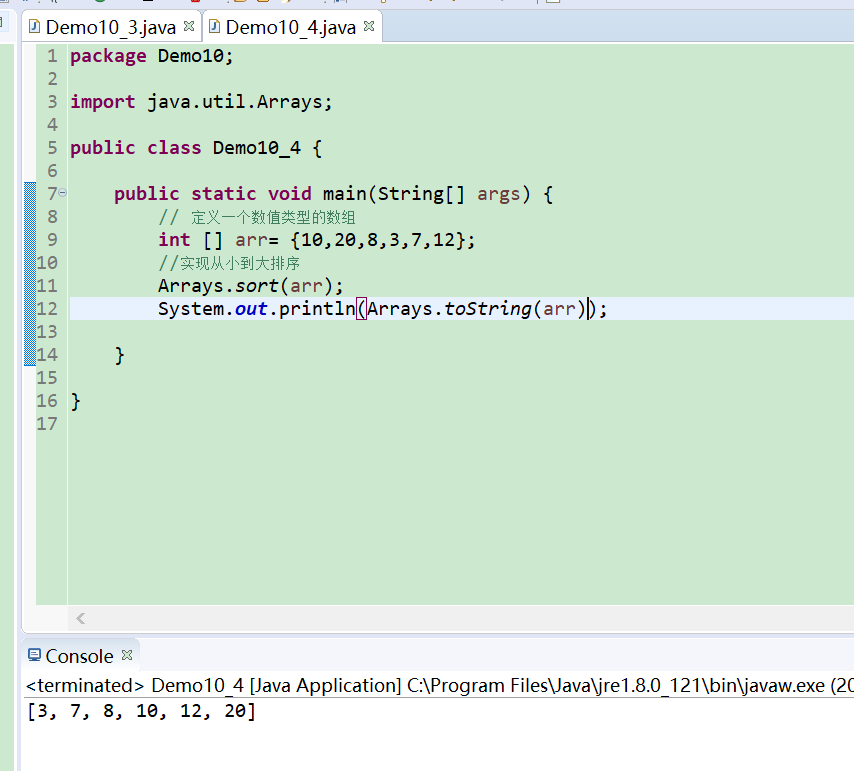Click the console output [3, 7, 8, 10, 12, 20]
854x771 pixels.
coord(141,711)
